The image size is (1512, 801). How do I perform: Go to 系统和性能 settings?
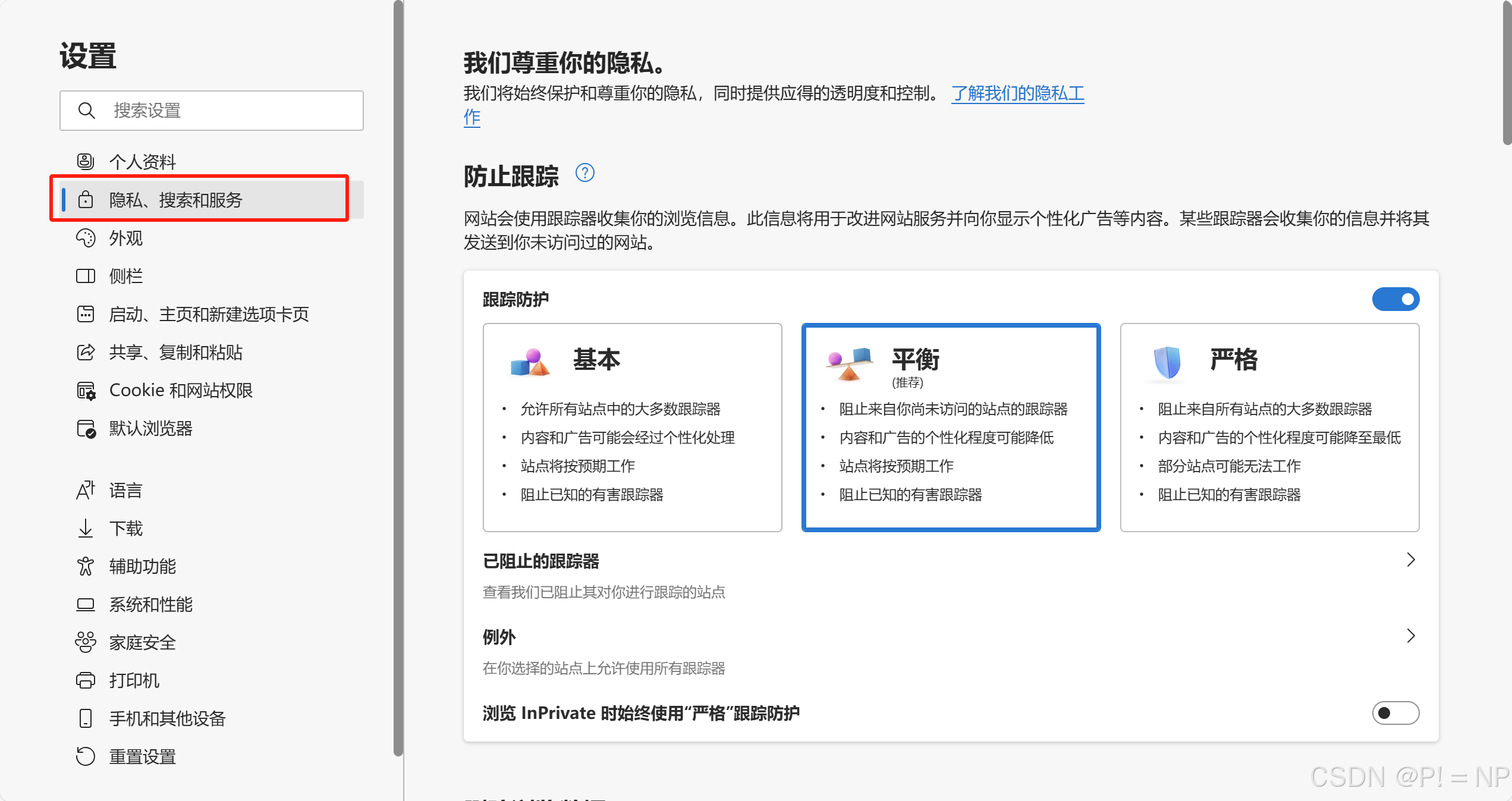click(150, 604)
